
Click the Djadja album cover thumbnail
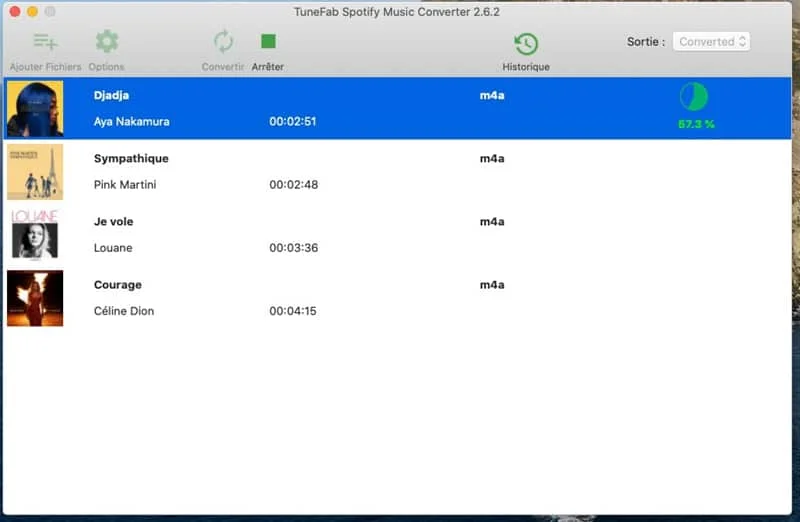[x=35, y=108]
